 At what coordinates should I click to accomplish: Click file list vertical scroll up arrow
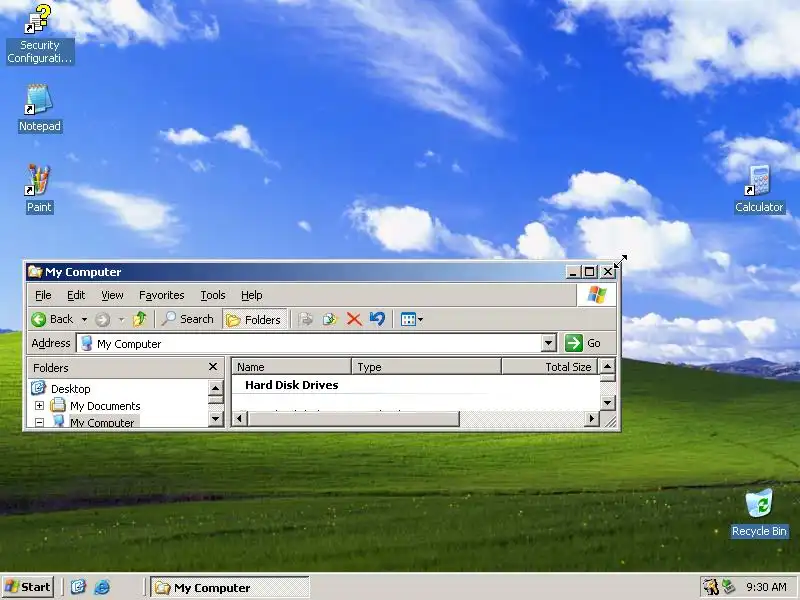click(607, 366)
